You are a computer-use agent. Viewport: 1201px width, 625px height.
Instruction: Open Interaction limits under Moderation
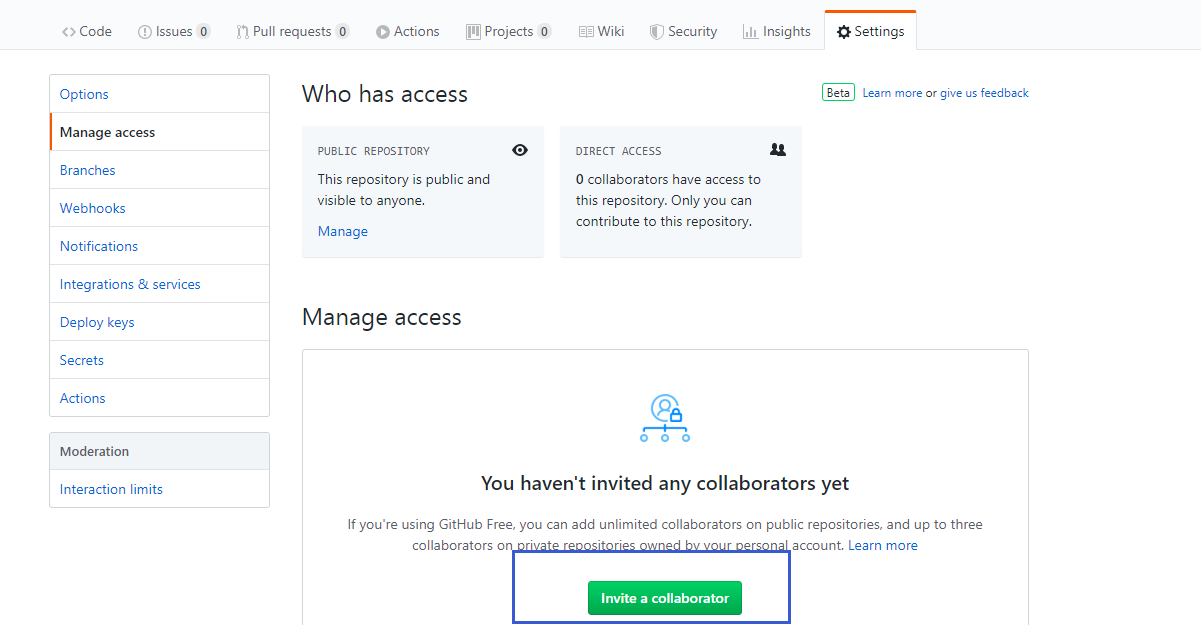160,489
